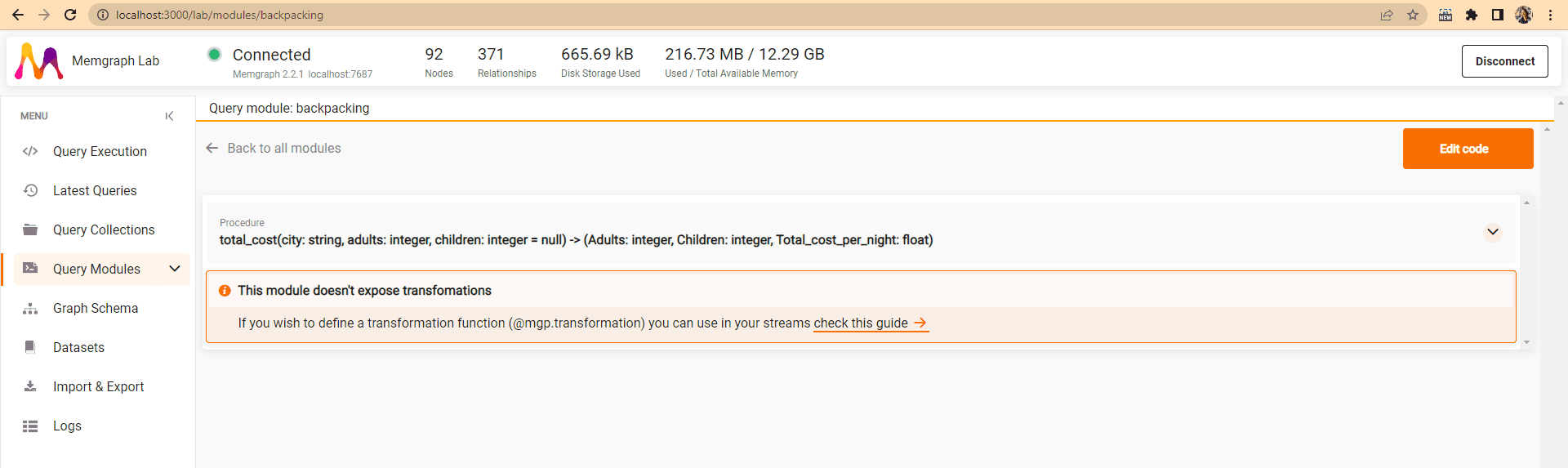Toggle the browser side panel icon
1568x468 pixels.
(x=1497, y=15)
